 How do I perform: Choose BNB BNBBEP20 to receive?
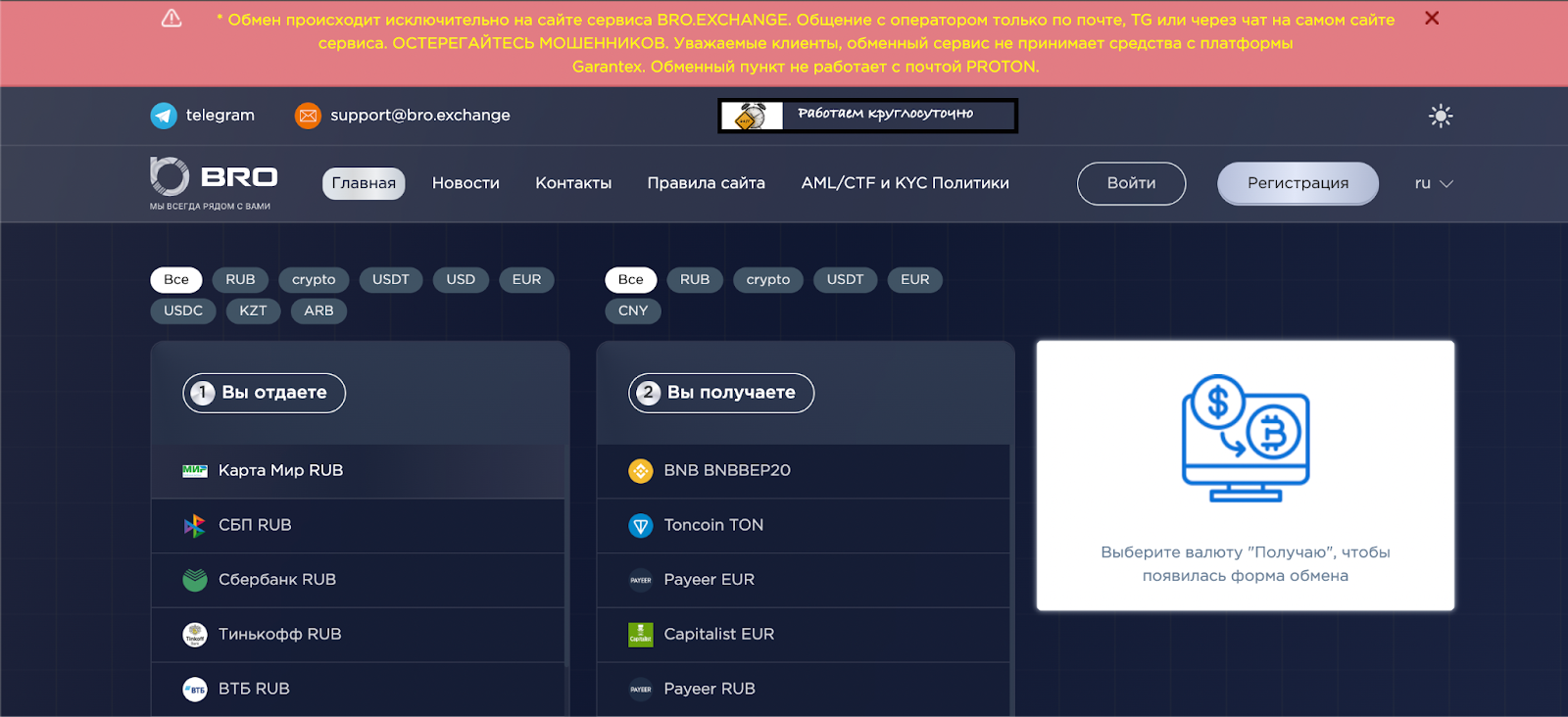click(804, 471)
